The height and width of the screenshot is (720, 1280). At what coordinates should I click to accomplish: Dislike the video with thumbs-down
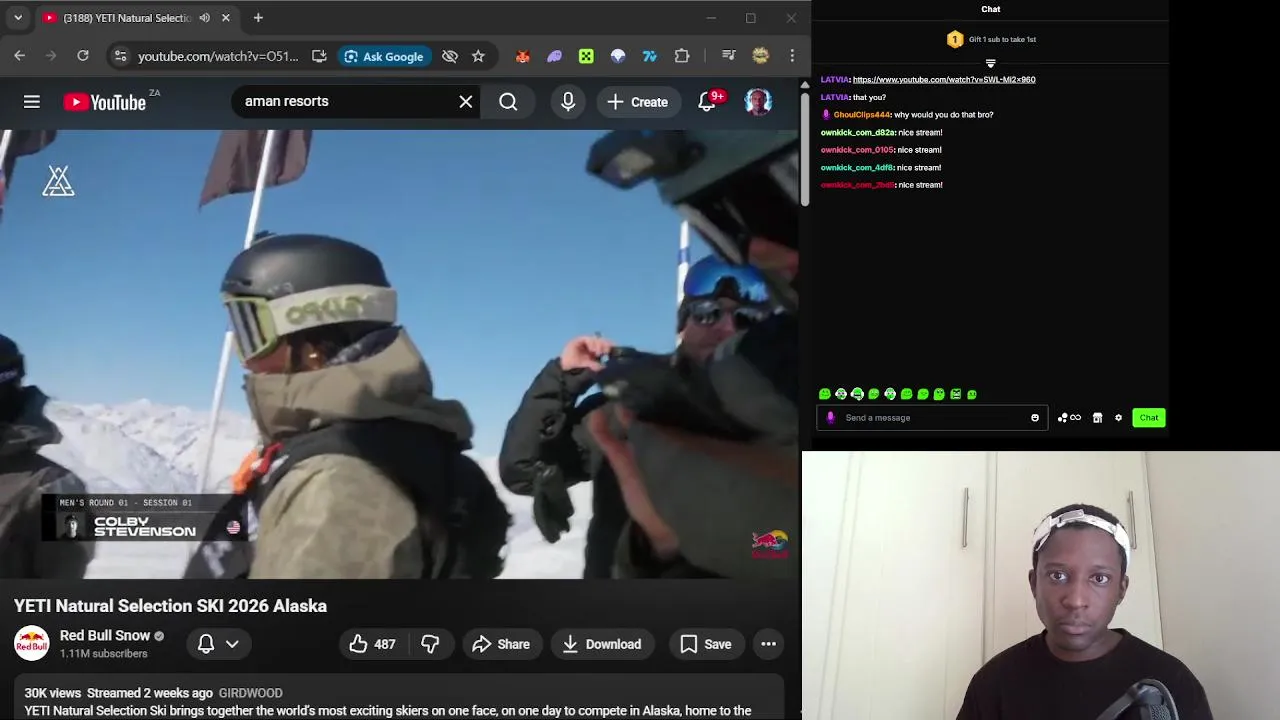point(430,644)
